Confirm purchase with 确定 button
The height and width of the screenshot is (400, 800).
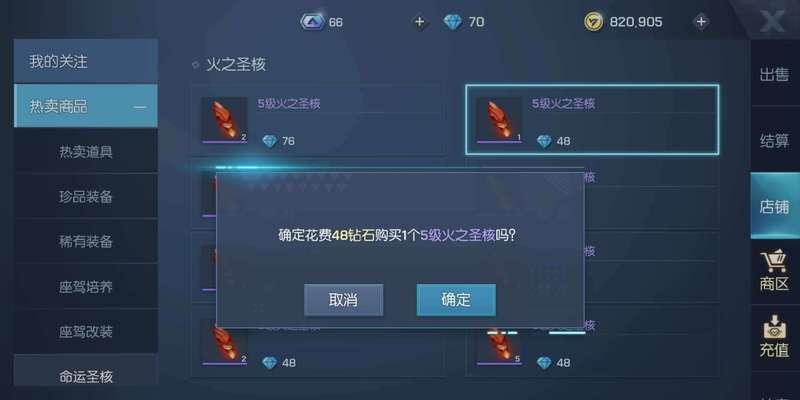point(456,300)
